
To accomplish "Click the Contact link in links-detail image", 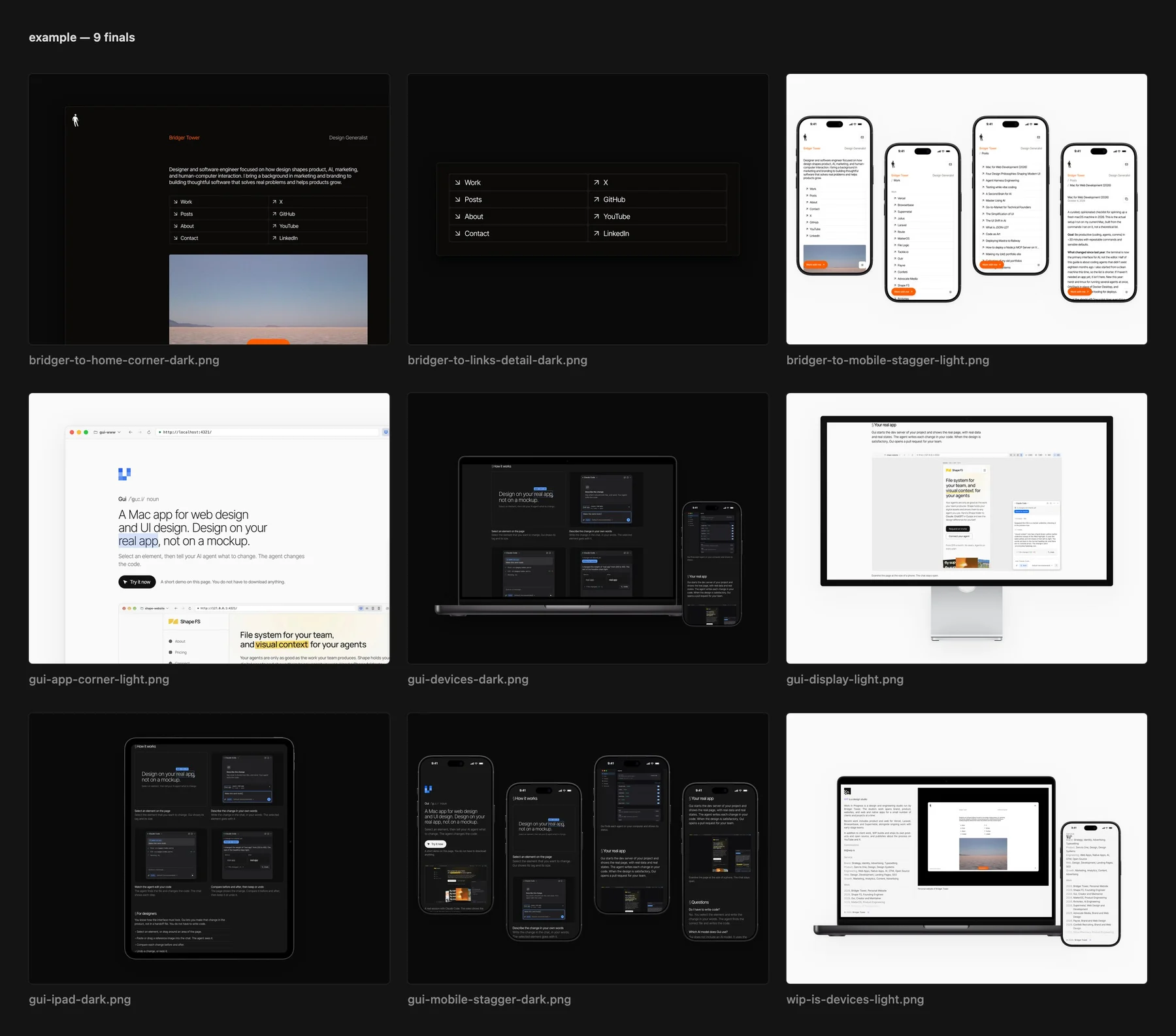I will click(518, 233).
